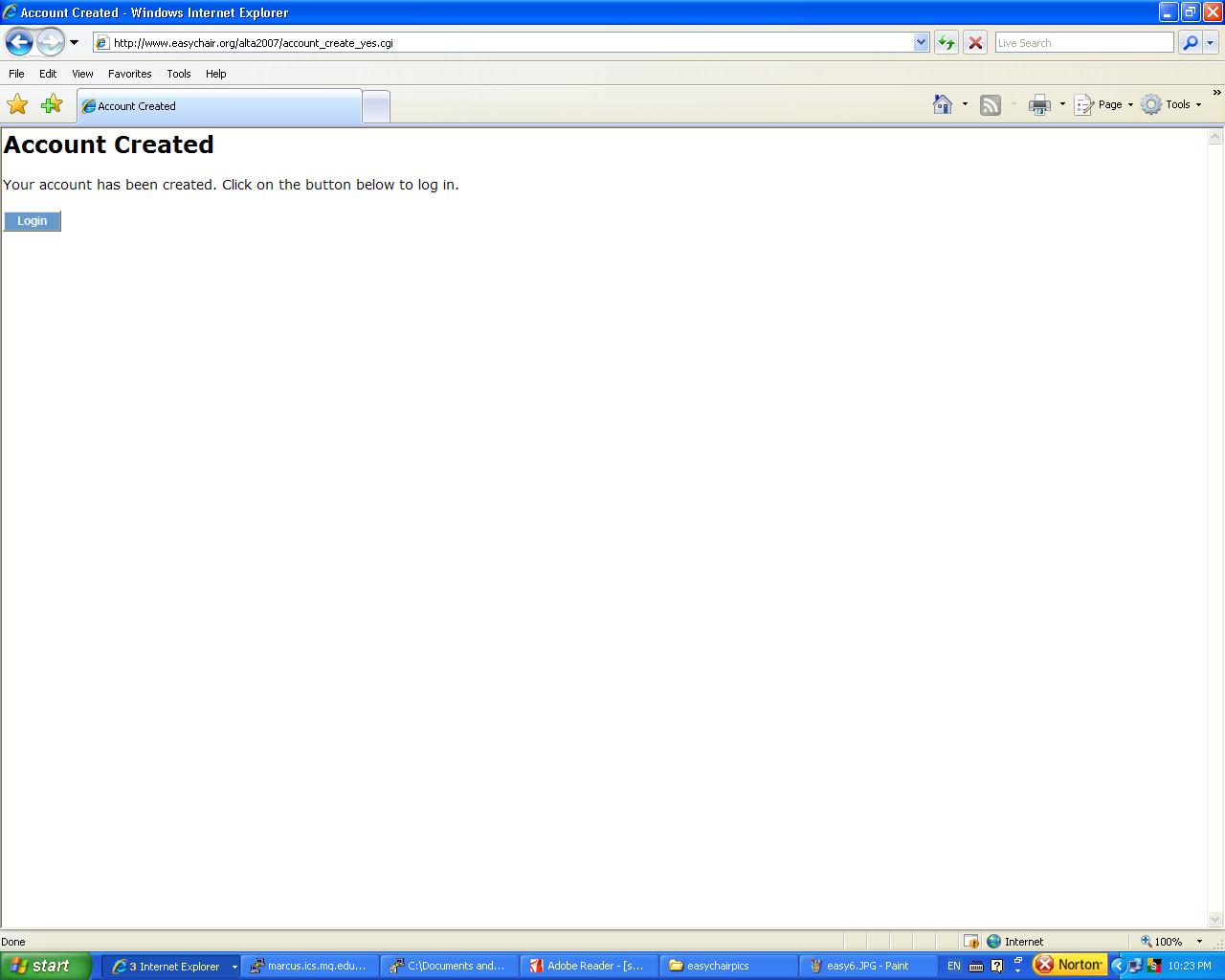Click the Norton tray icon
Image resolution: width=1225 pixels, height=980 pixels.
(1069, 965)
